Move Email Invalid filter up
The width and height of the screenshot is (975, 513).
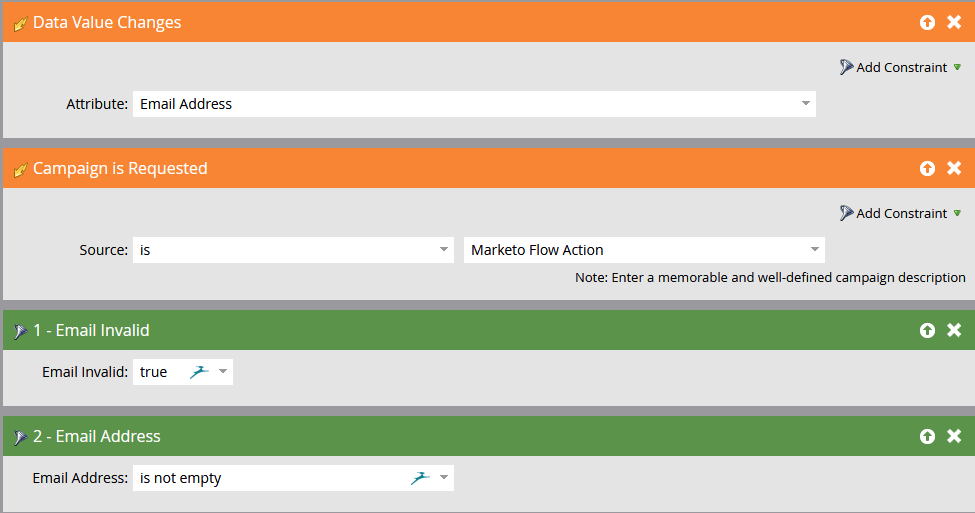pyautogui.click(x=927, y=330)
